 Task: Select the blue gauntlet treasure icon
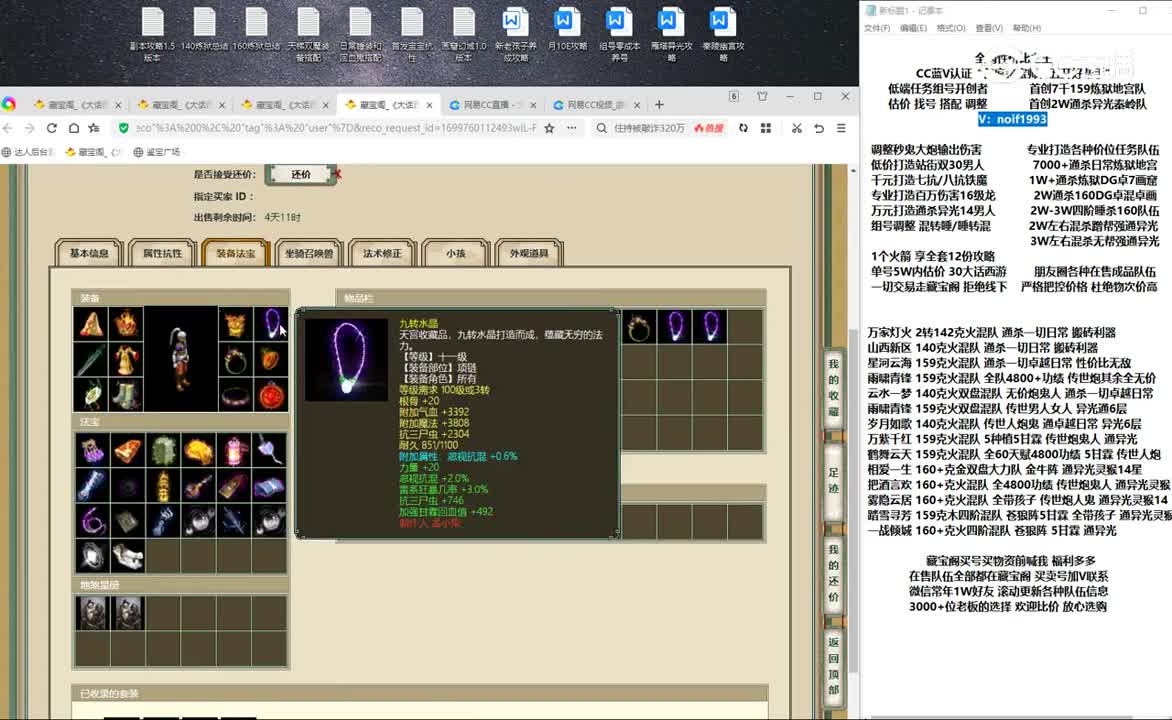coord(163,520)
